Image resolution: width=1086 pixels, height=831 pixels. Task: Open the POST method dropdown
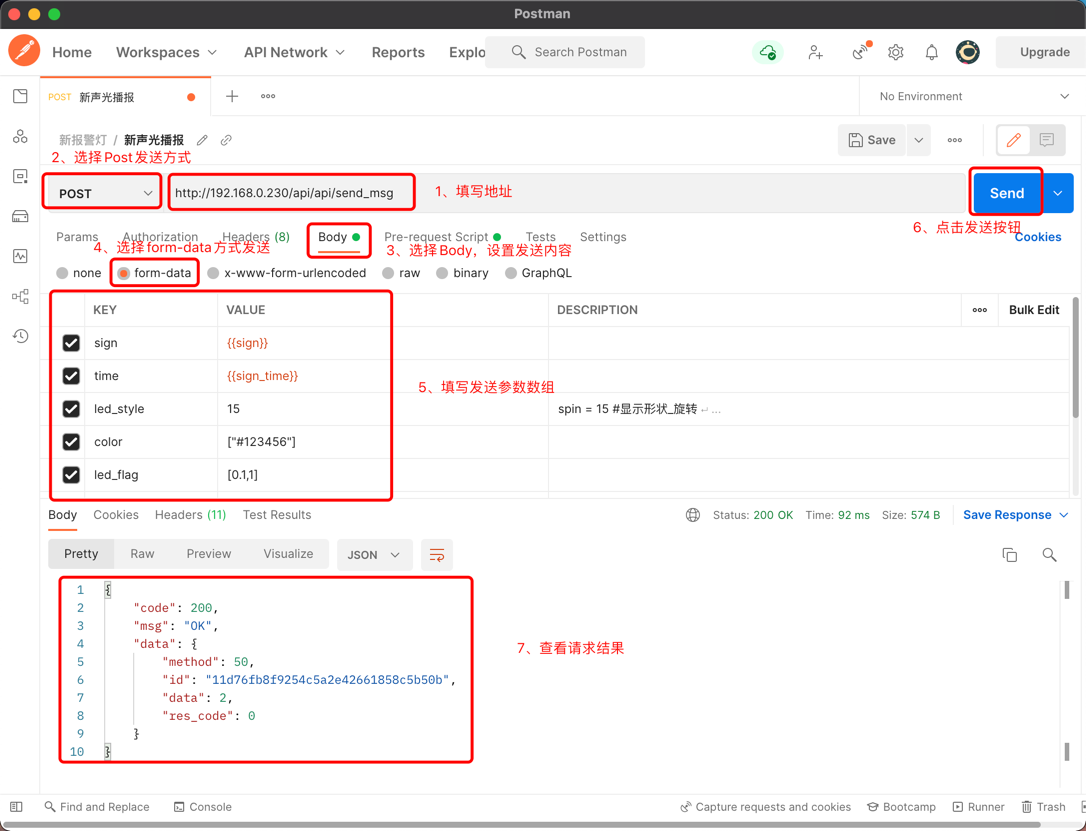103,193
